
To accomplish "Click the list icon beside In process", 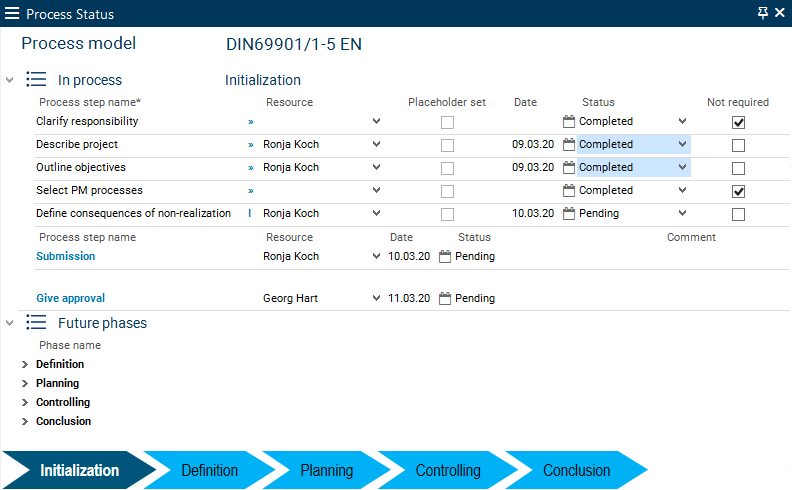I will [37, 80].
